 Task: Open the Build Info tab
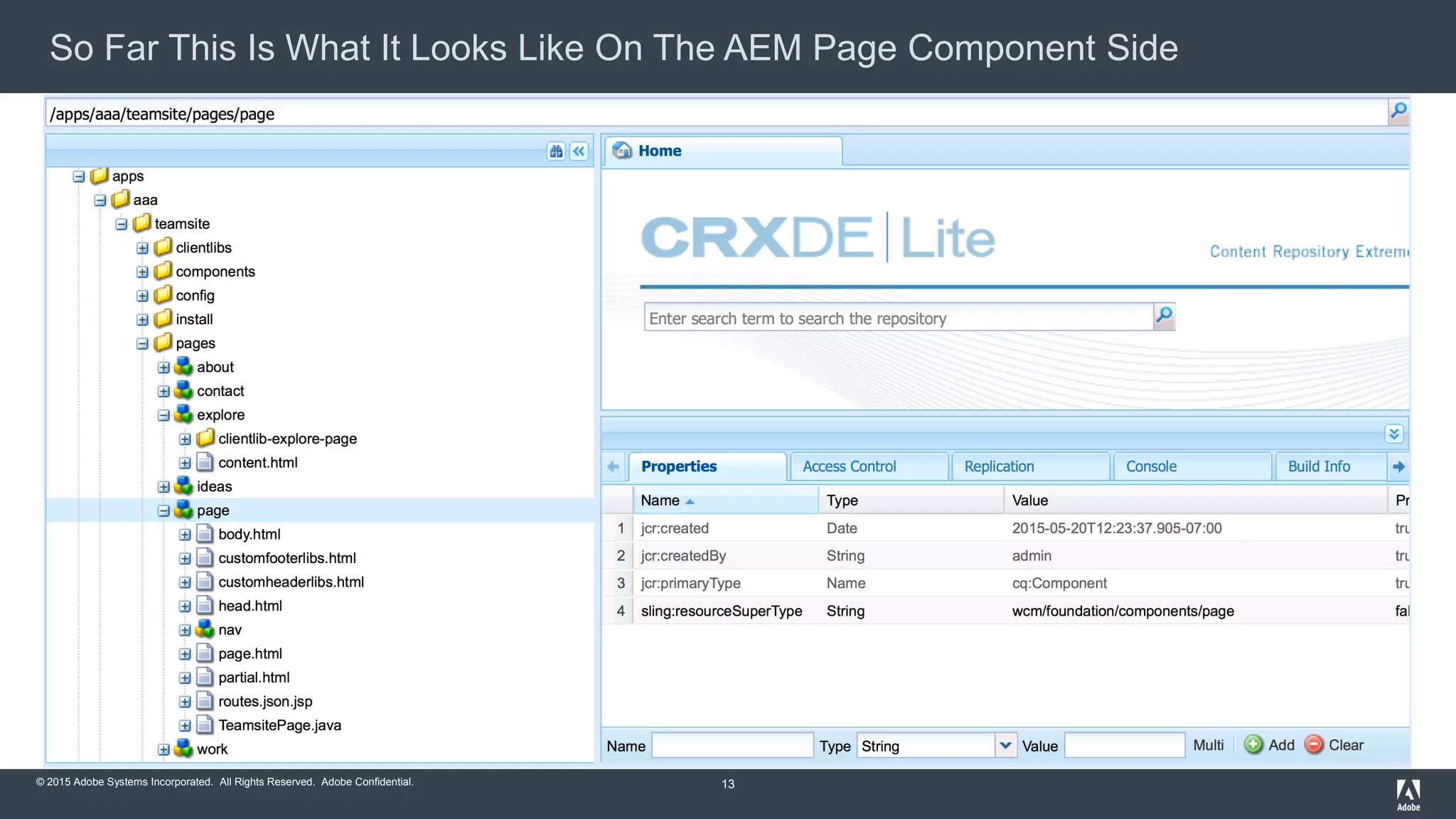1331,467
